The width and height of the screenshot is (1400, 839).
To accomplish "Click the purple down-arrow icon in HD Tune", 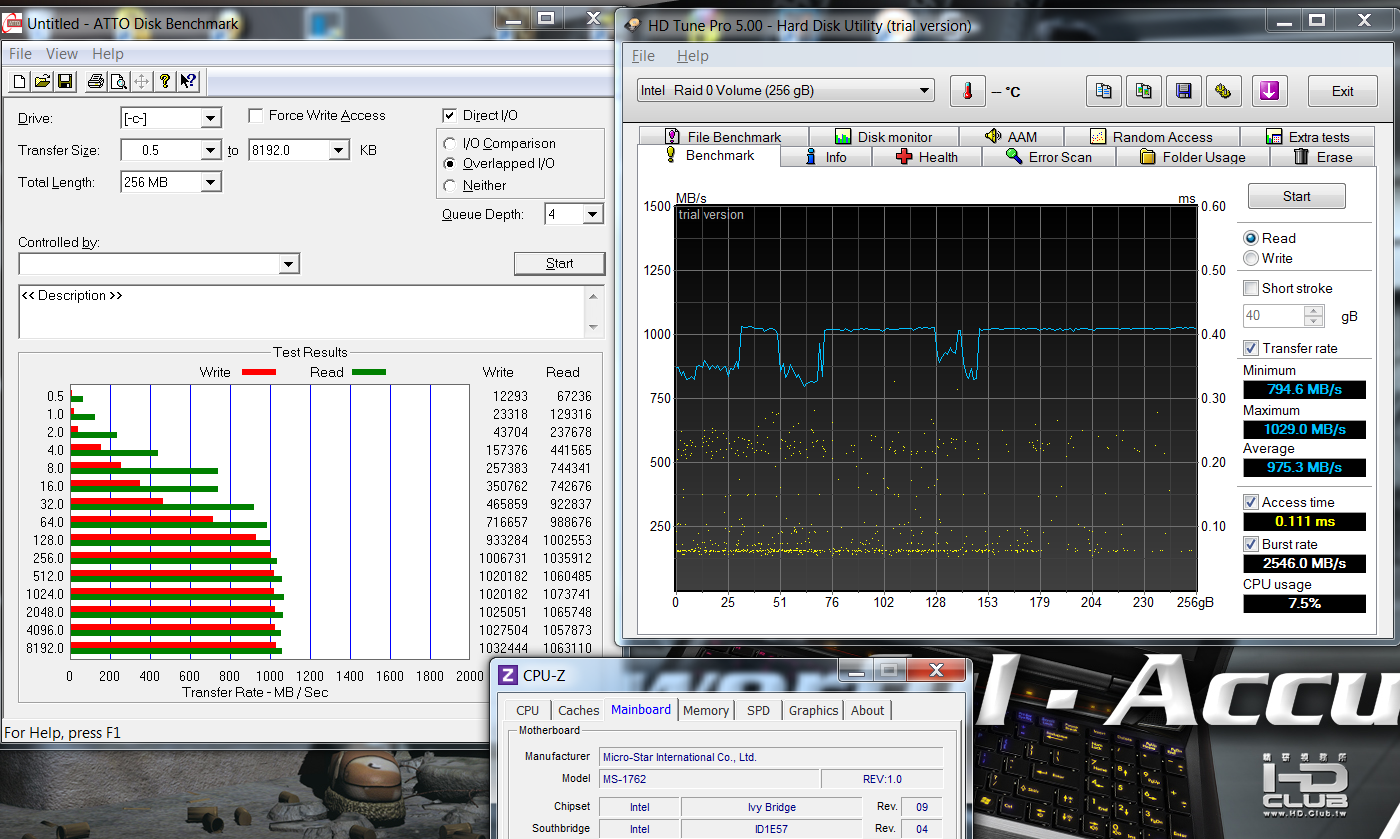I will [1269, 91].
